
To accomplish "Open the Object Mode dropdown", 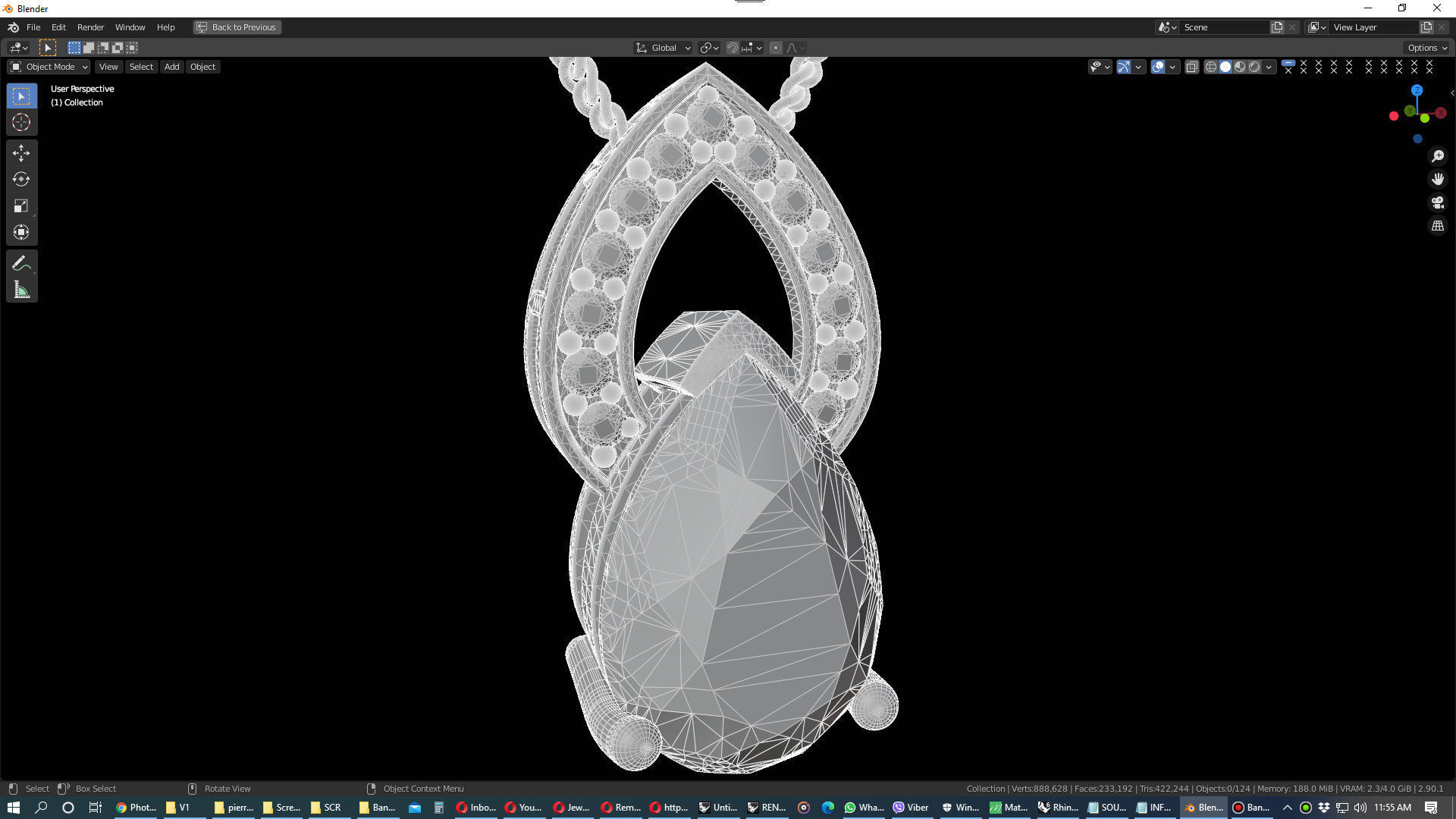I will (x=49, y=67).
